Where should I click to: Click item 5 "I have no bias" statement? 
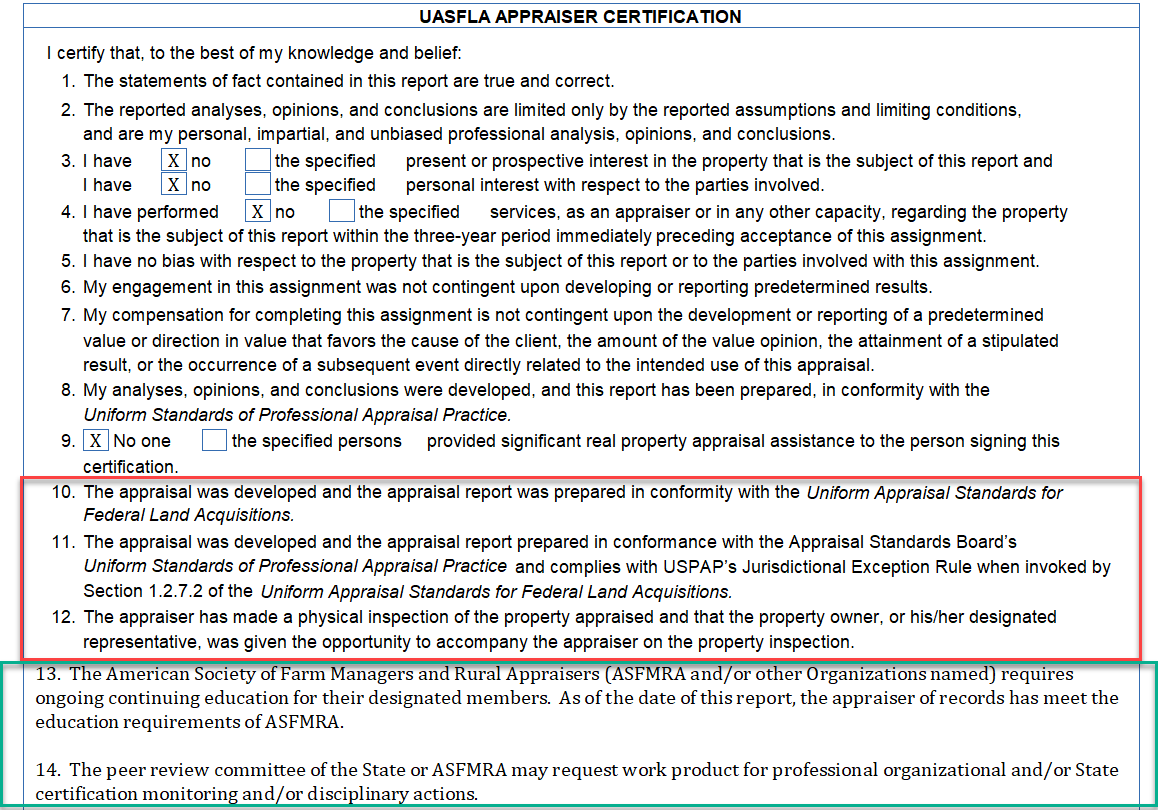(x=560, y=262)
